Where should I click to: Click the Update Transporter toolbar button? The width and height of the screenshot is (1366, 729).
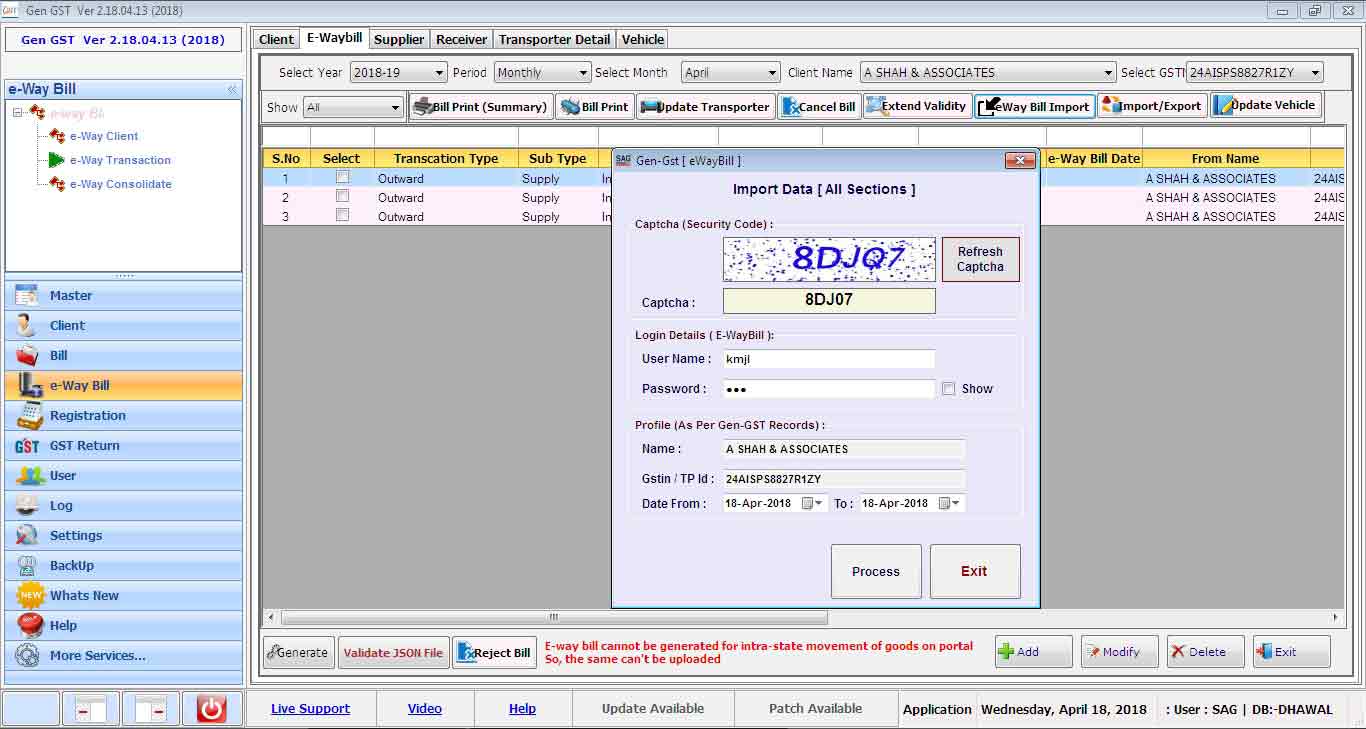706,107
